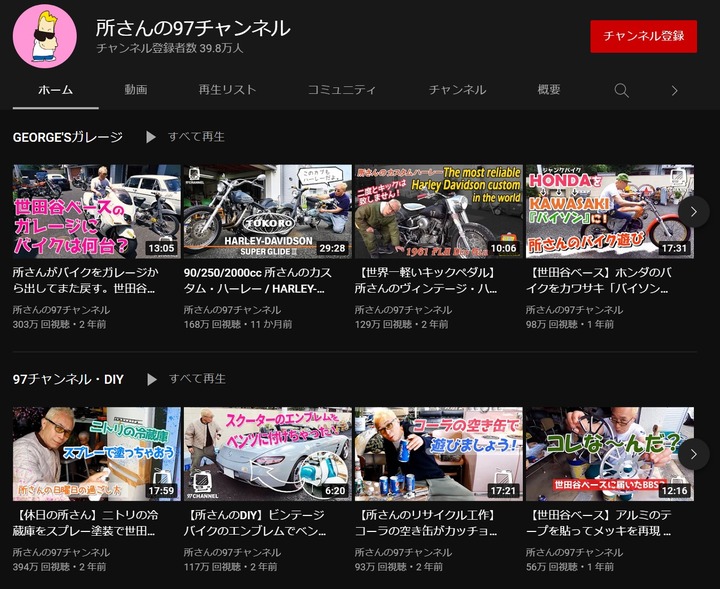This screenshot has height=589, width=720.
Task: Click '98万 回視聴・1 年前' text
Action: click(570, 325)
